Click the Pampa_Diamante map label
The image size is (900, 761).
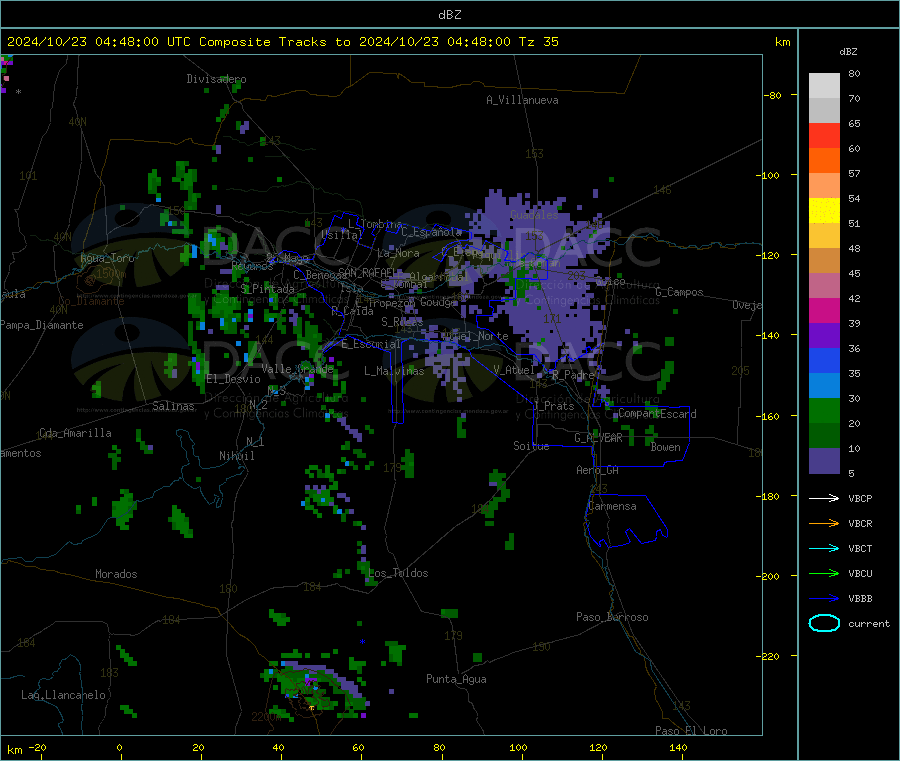pos(42,325)
